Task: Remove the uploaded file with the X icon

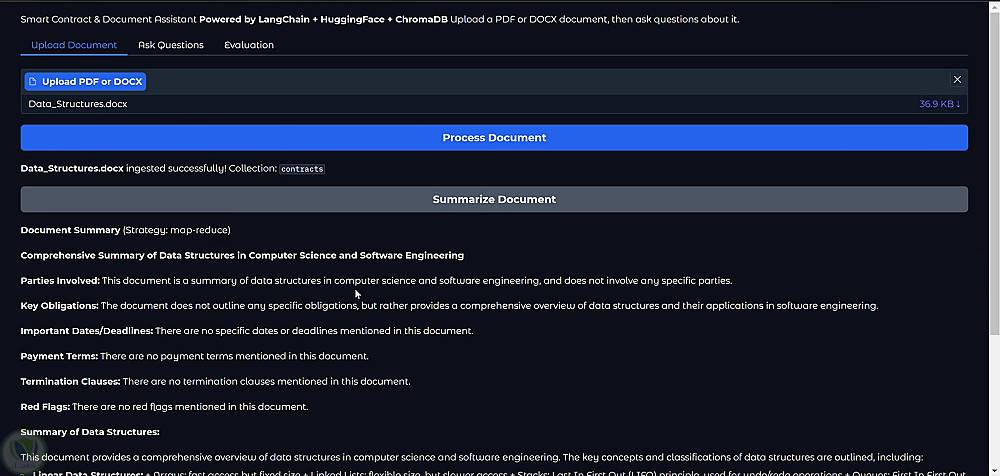Action: [x=957, y=80]
